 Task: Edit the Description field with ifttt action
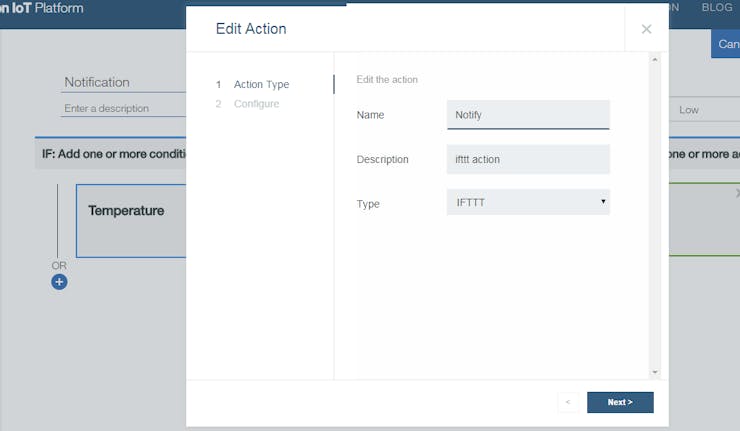[x=528, y=160]
